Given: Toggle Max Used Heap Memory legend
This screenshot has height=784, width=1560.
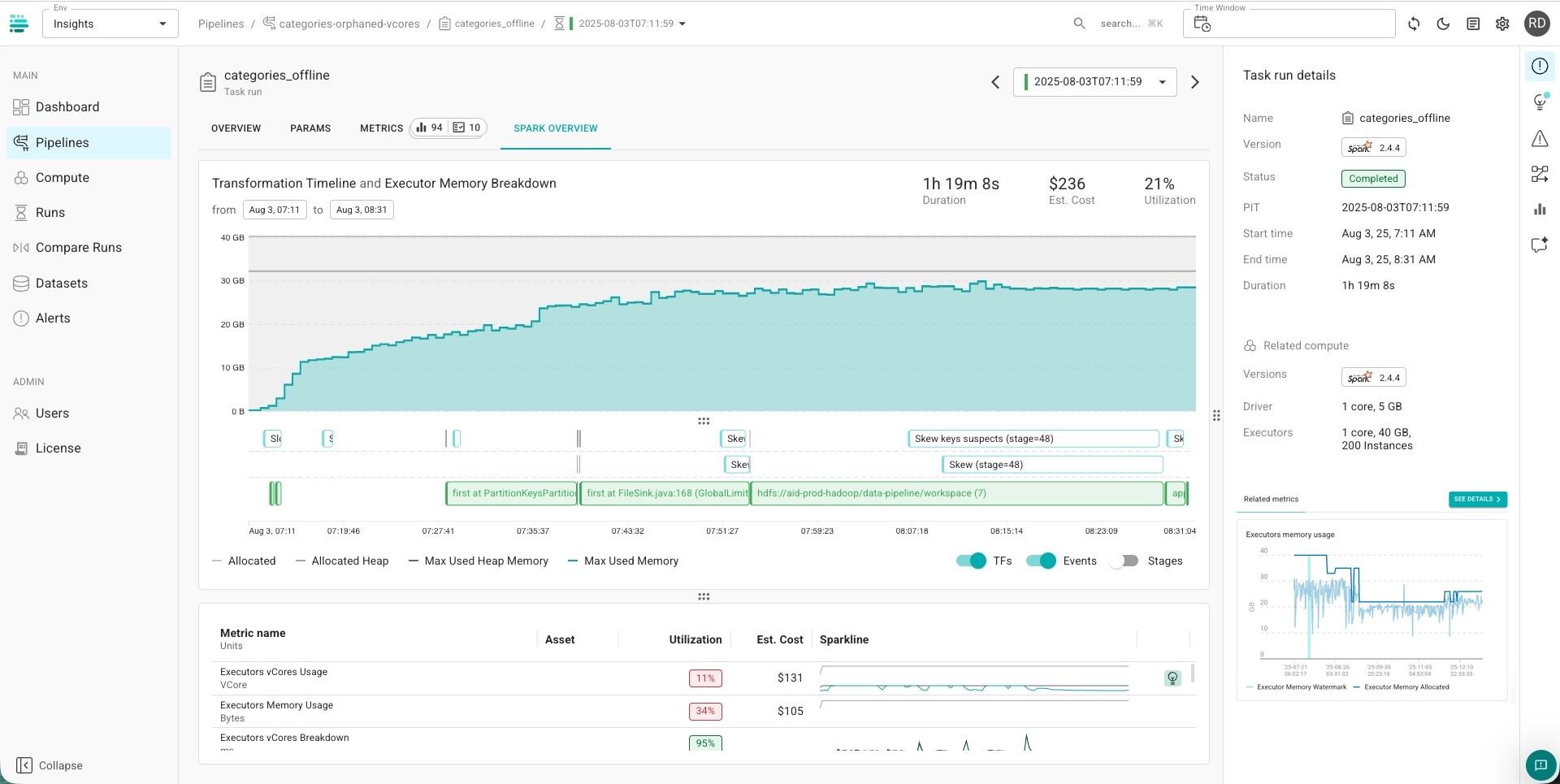Looking at the screenshot, I should pos(479,561).
